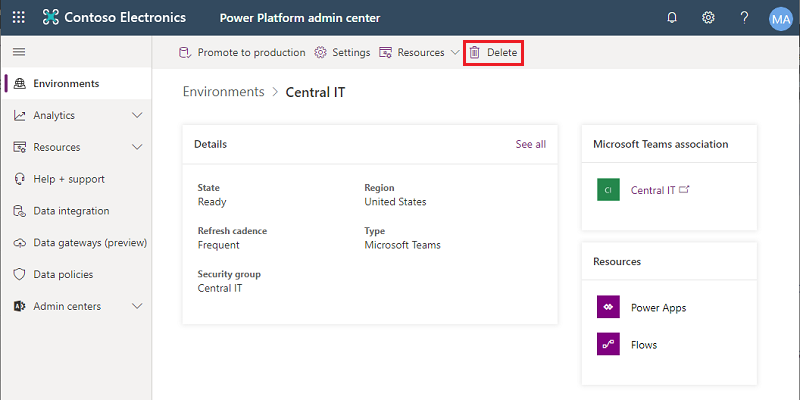The image size is (800, 400).
Task: Expand the Resources sidebar chevron
Action: pos(137,147)
